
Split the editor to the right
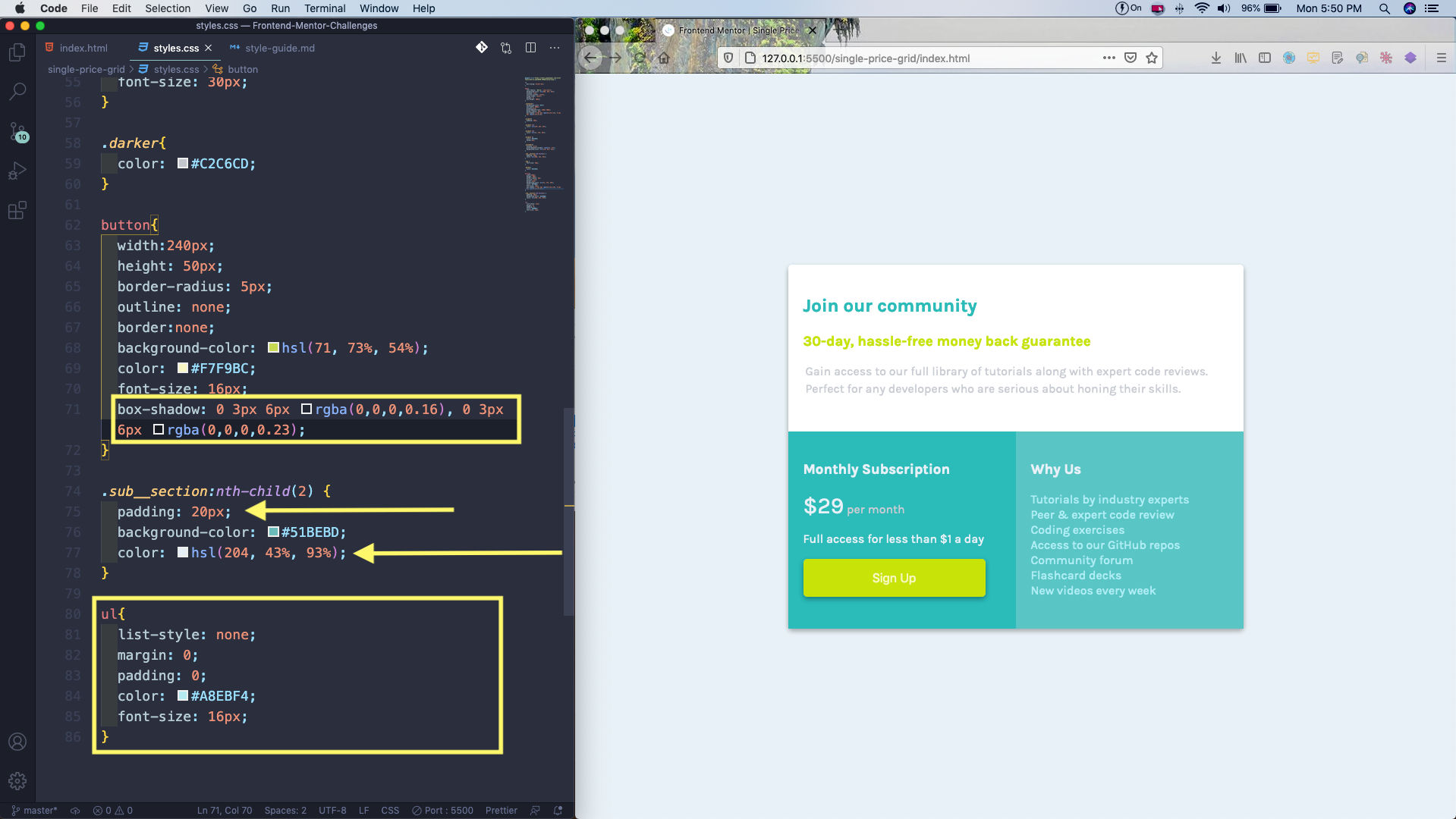[x=530, y=48]
